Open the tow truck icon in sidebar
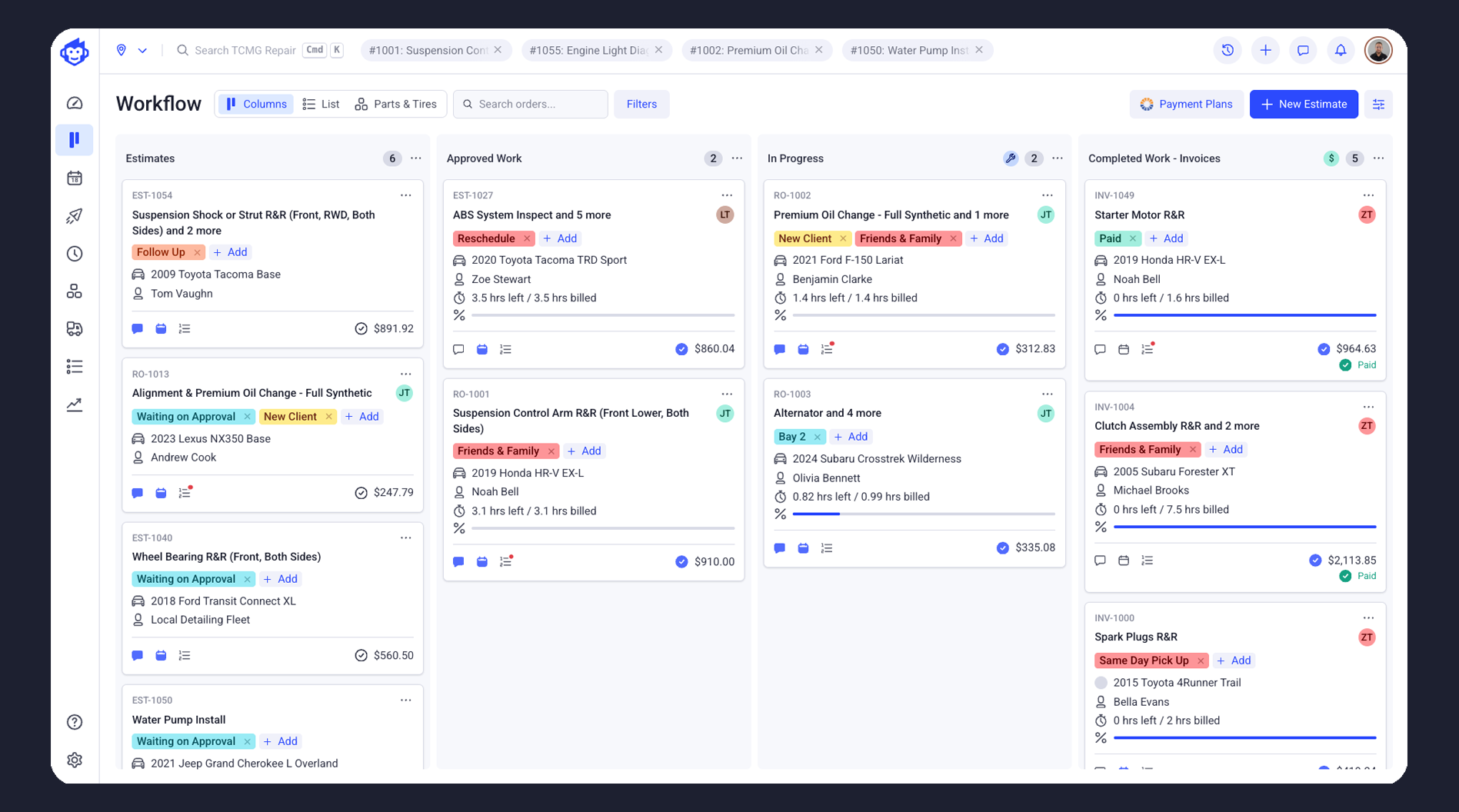 75,329
